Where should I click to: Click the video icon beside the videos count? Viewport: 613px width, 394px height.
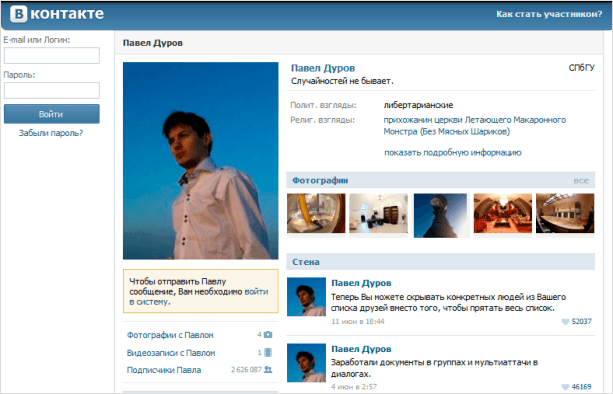click(268, 353)
